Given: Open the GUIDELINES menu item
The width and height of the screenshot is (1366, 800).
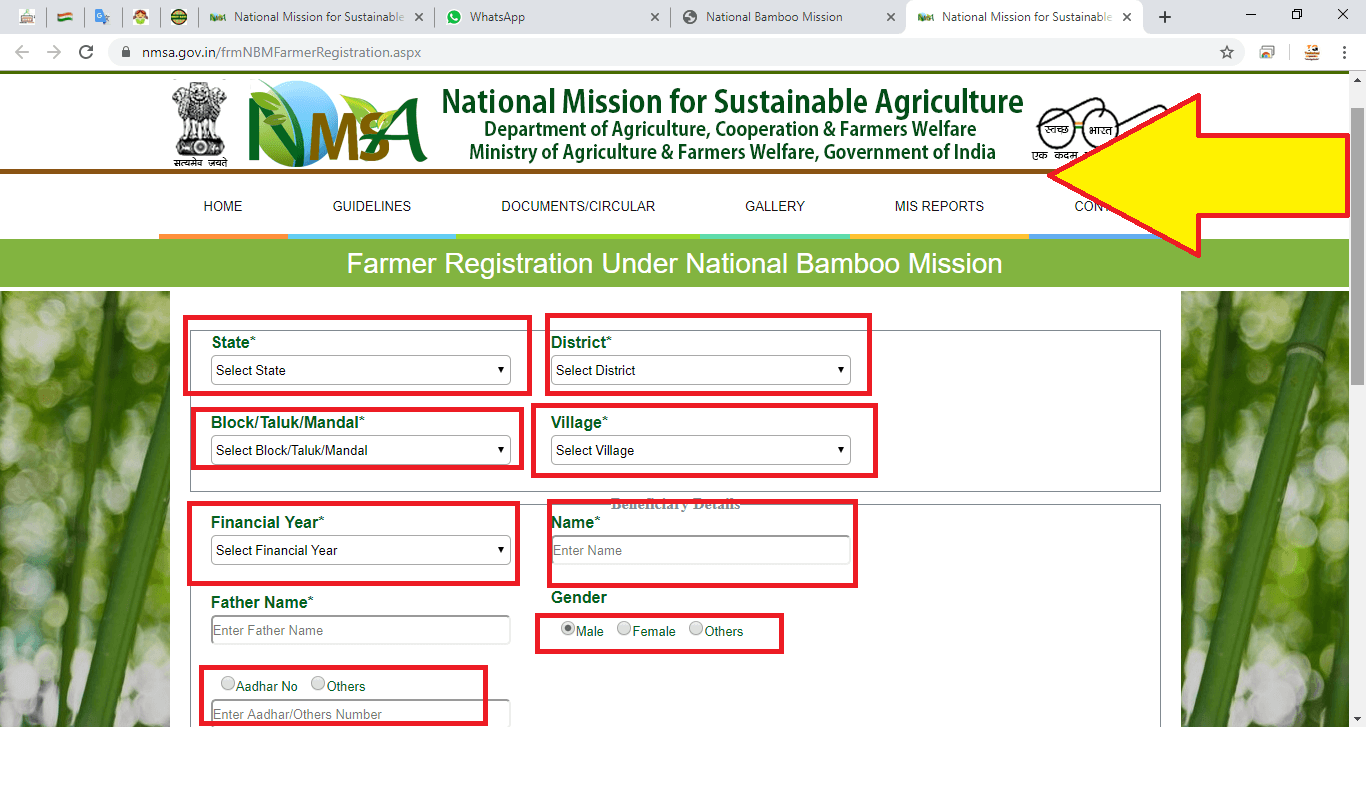Looking at the screenshot, I should (x=372, y=206).
